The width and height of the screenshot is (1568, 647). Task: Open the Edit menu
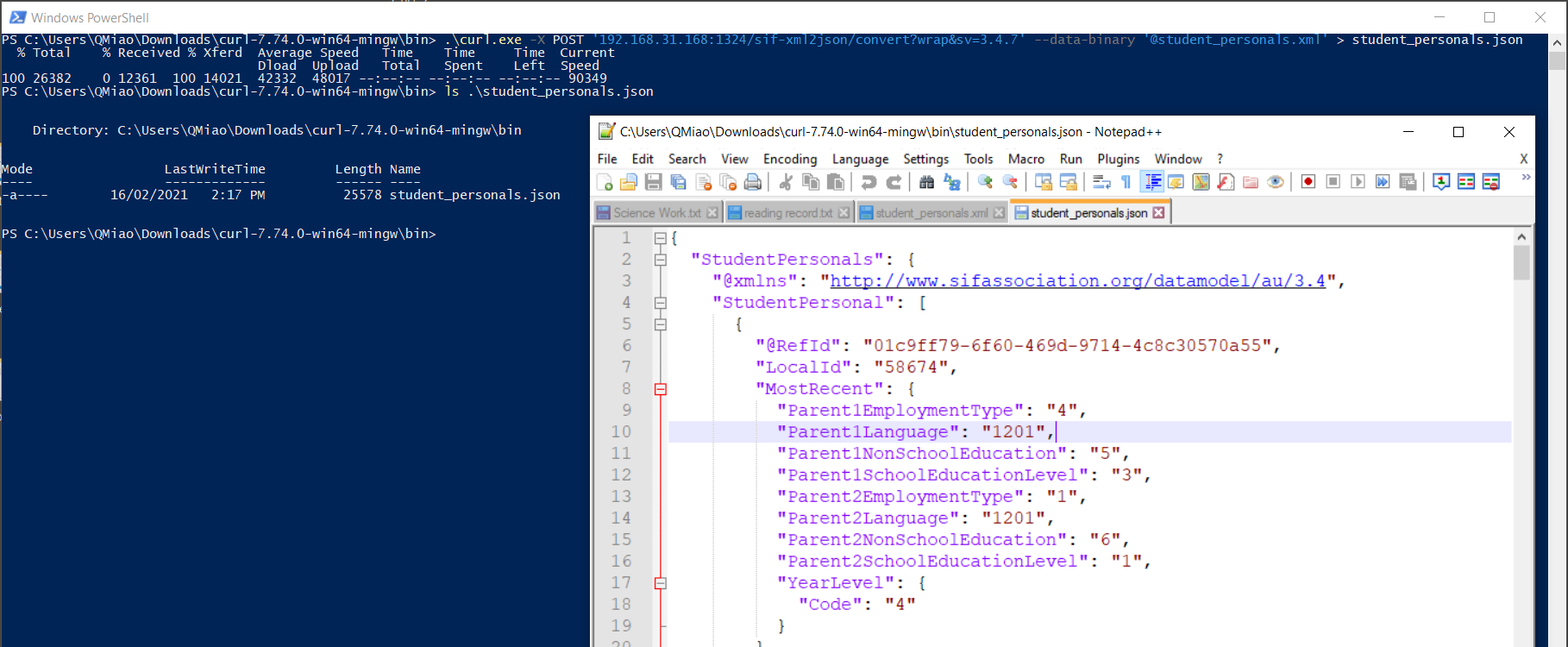click(643, 159)
